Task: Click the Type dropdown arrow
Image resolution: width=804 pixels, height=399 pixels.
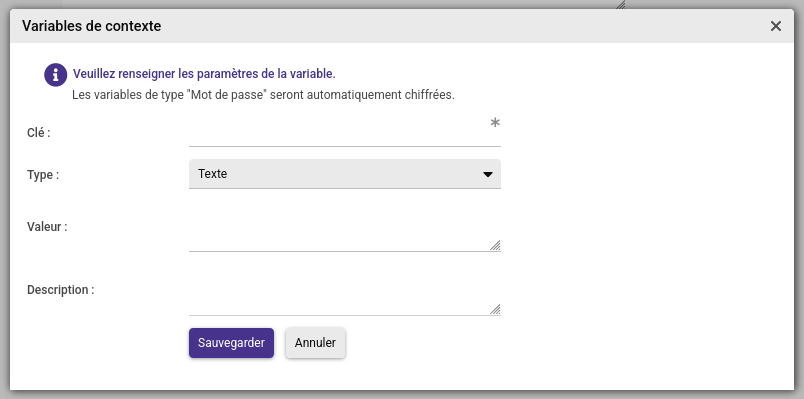Action: [x=488, y=174]
